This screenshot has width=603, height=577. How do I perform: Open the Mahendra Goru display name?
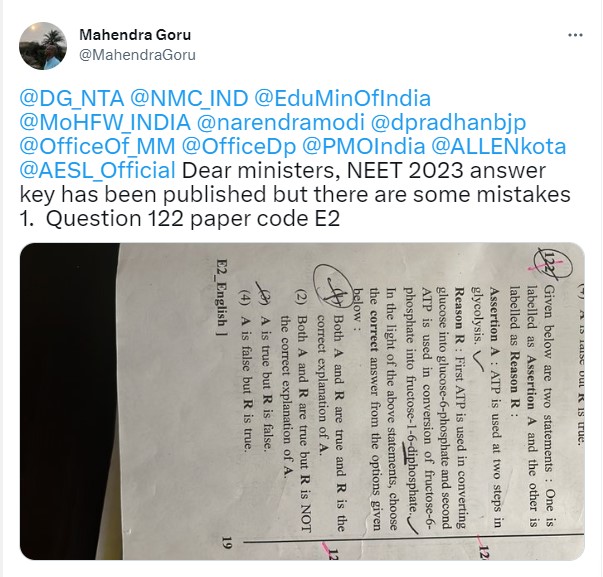tap(135, 35)
